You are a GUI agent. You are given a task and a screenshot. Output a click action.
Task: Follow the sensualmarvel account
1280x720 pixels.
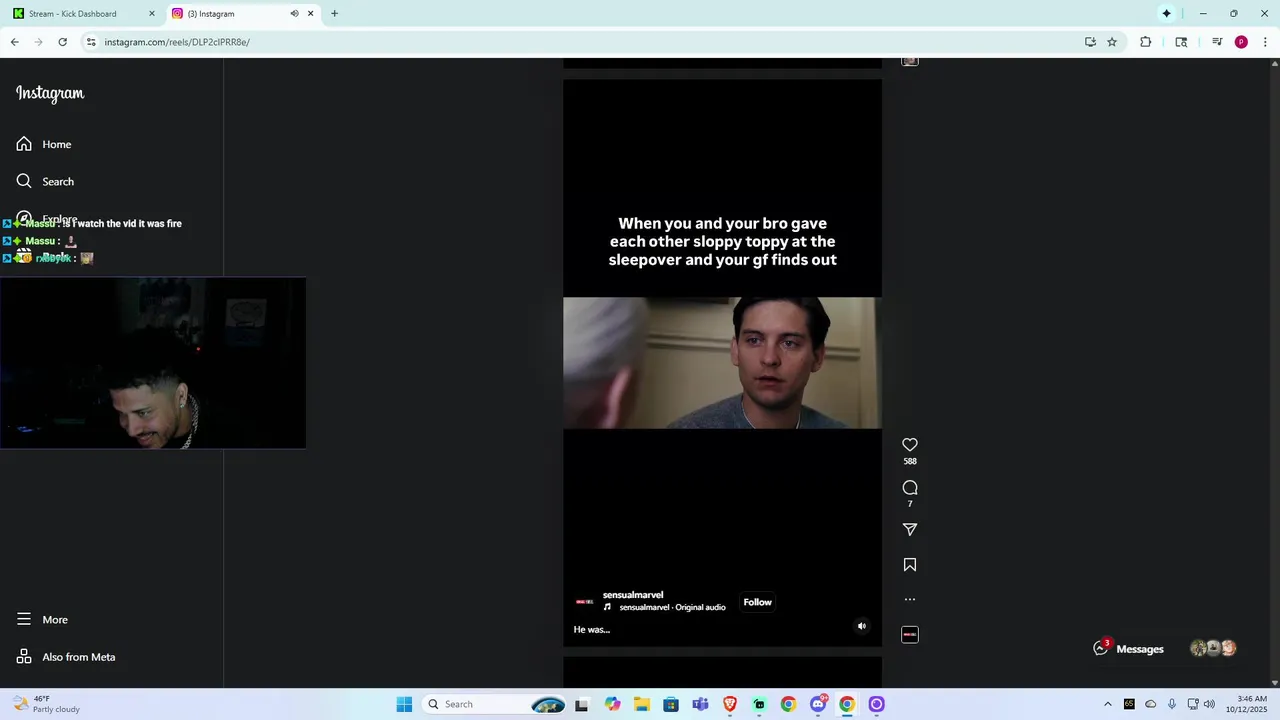coord(757,602)
